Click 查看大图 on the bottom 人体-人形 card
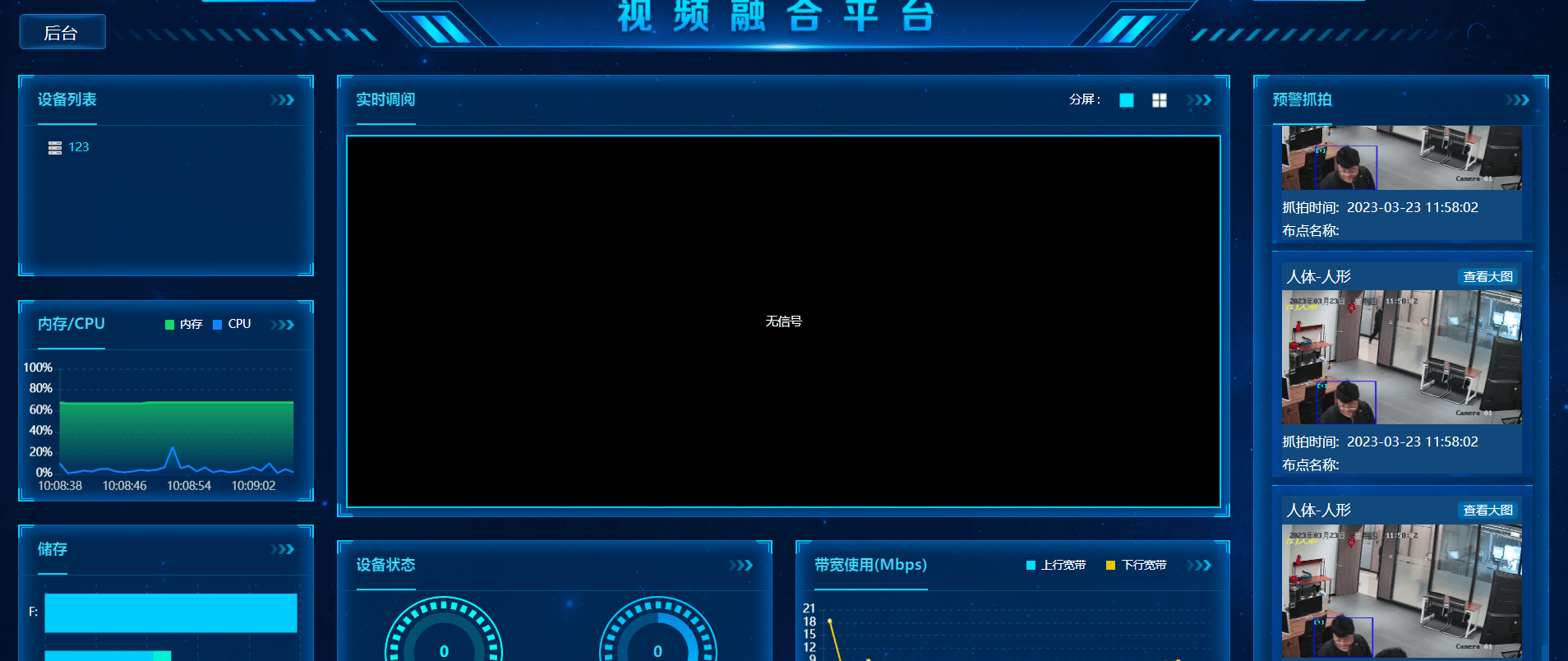Viewport: 1568px width, 661px height. coord(1488,511)
